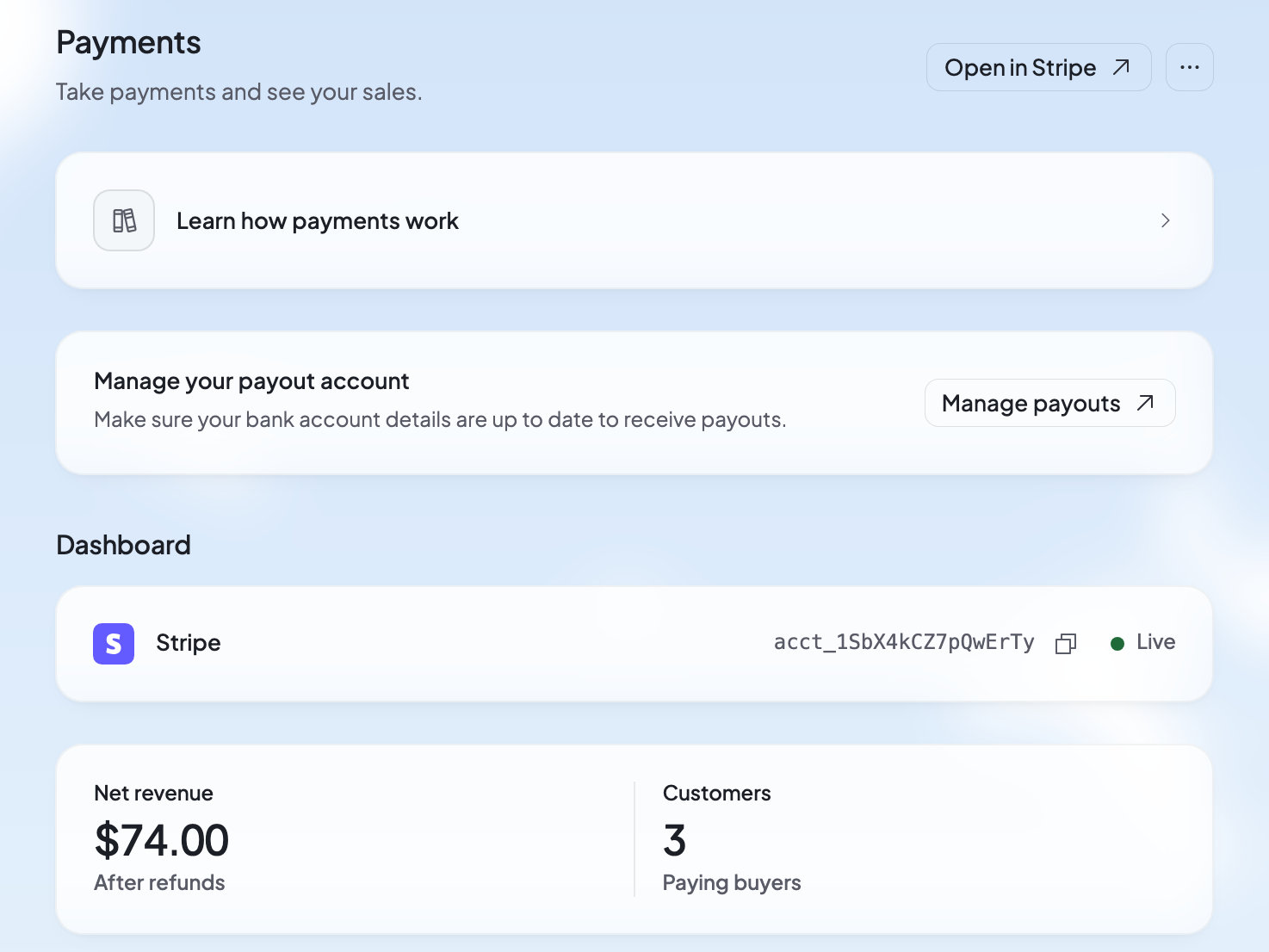Click the Customers label

click(x=716, y=793)
